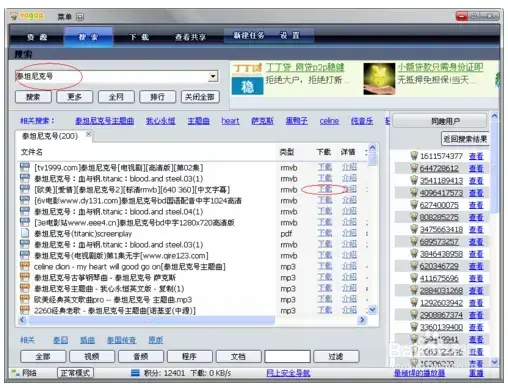
Task: Click audio icon of 泰坦尼克号古筝钢琴曲 row
Action: click(25, 277)
